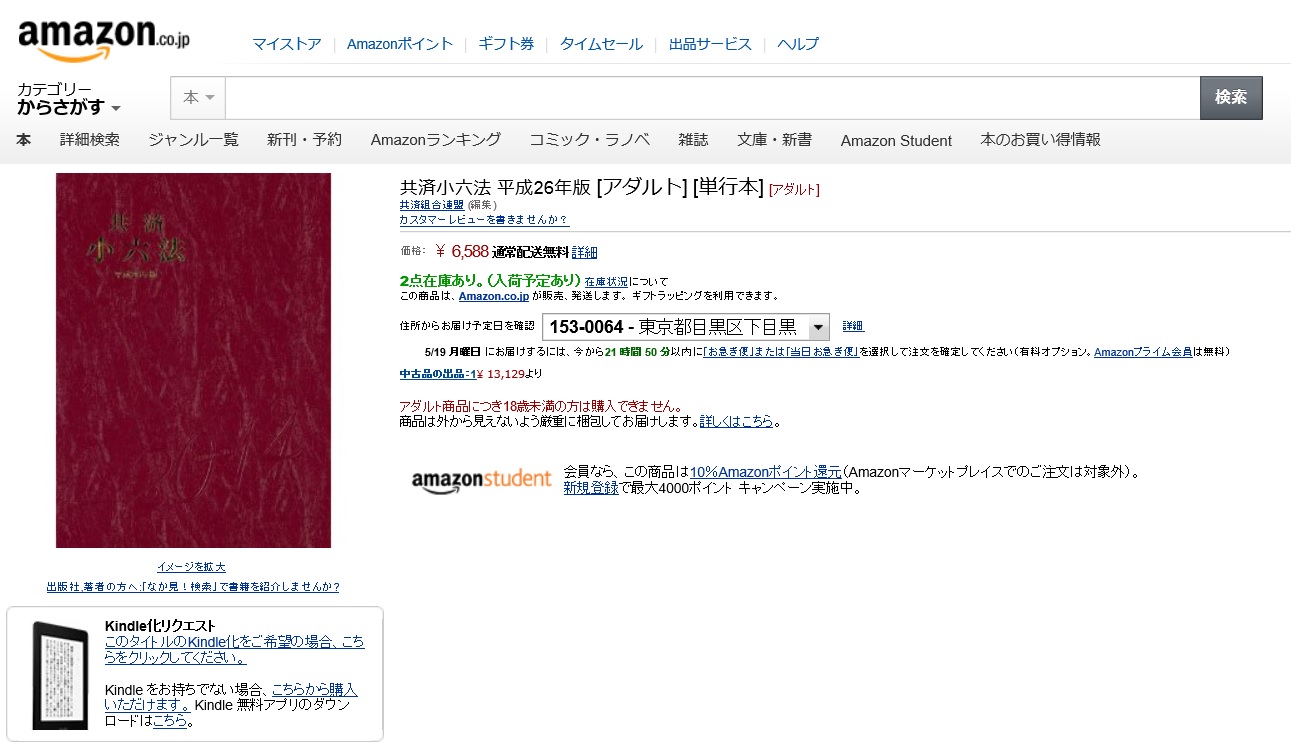Click the 中古品の出品 used offers link

437,374
